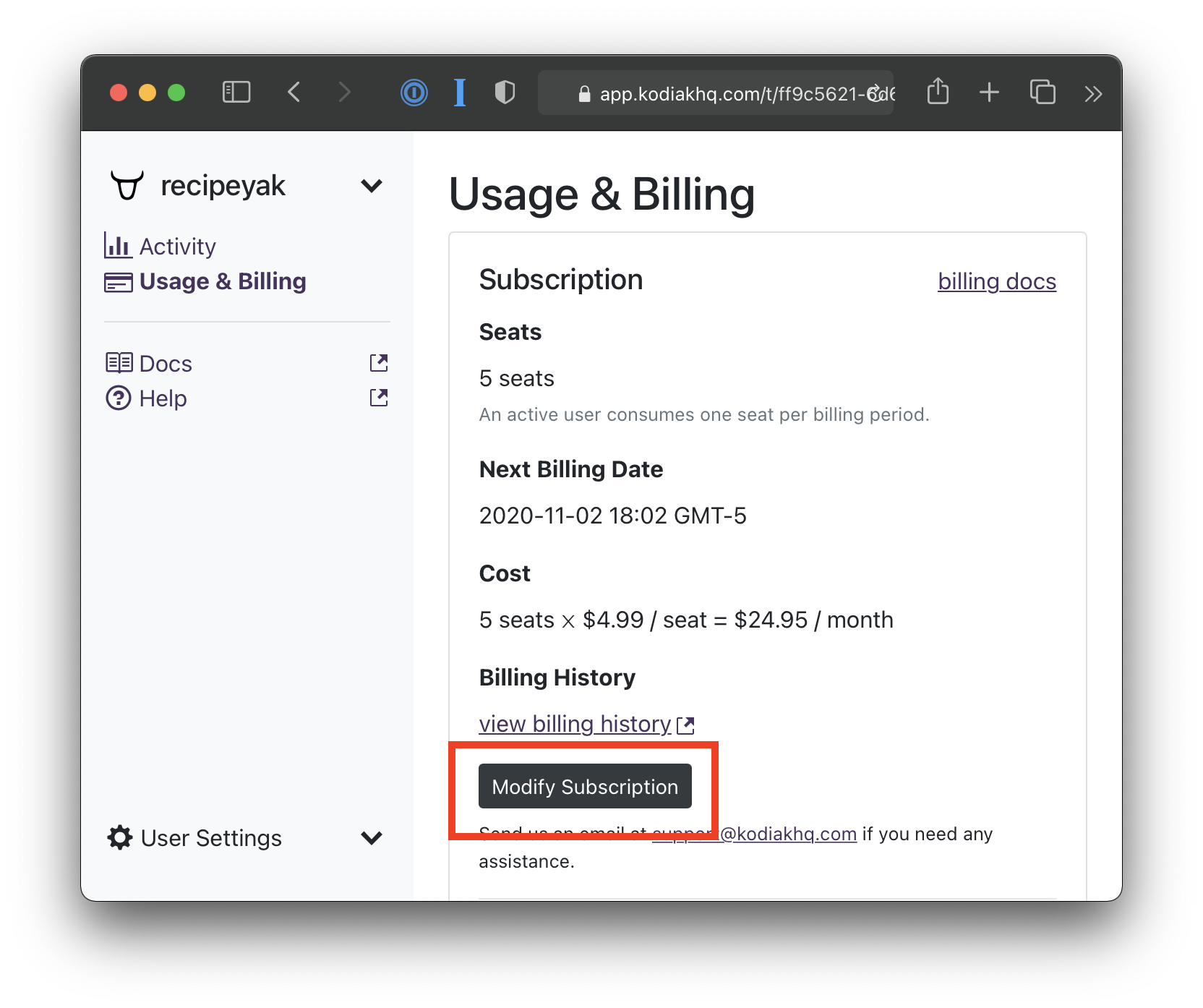This screenshot has width=1203, height=1008.
Task: Show more toolbar items overflow
Action: tap(1093, 93)
